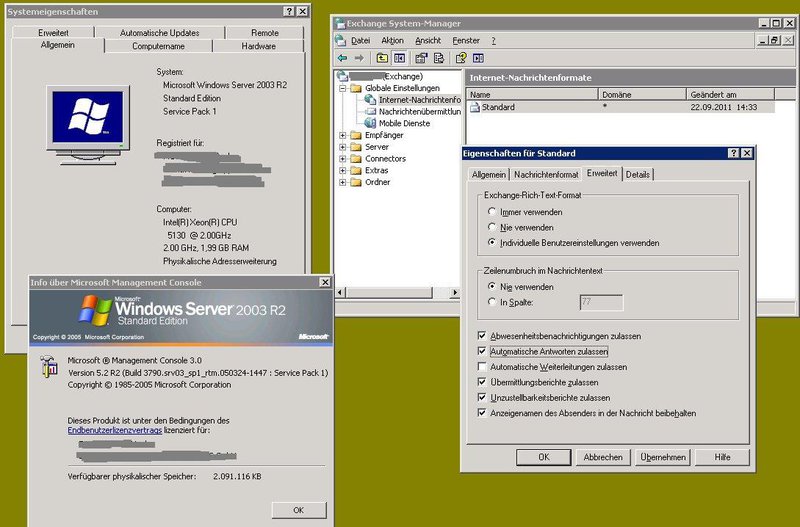Click help question mark in Systemeigenschaften title bar
800x527 pixels.
289,11
